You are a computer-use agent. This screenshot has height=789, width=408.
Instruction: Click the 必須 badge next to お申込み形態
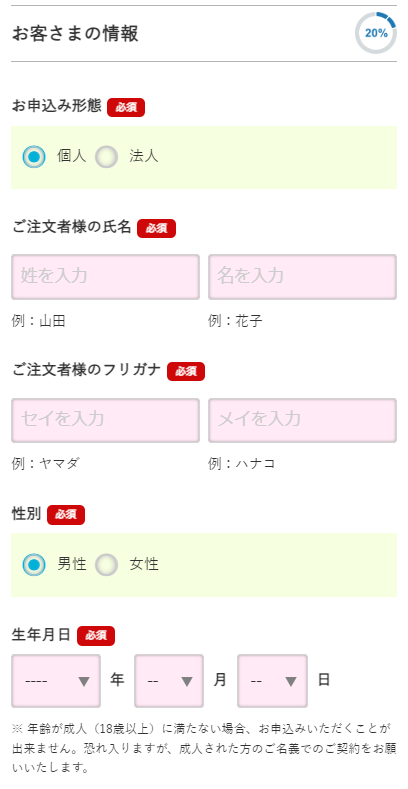(x=126, y=108)
